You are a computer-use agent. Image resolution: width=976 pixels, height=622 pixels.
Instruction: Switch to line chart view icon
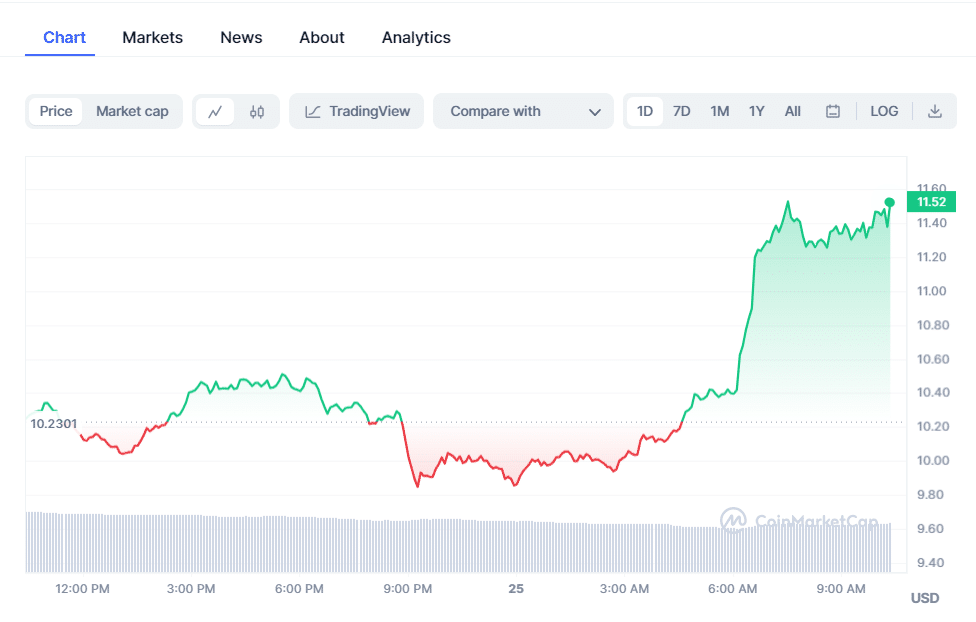coord(215,111)
